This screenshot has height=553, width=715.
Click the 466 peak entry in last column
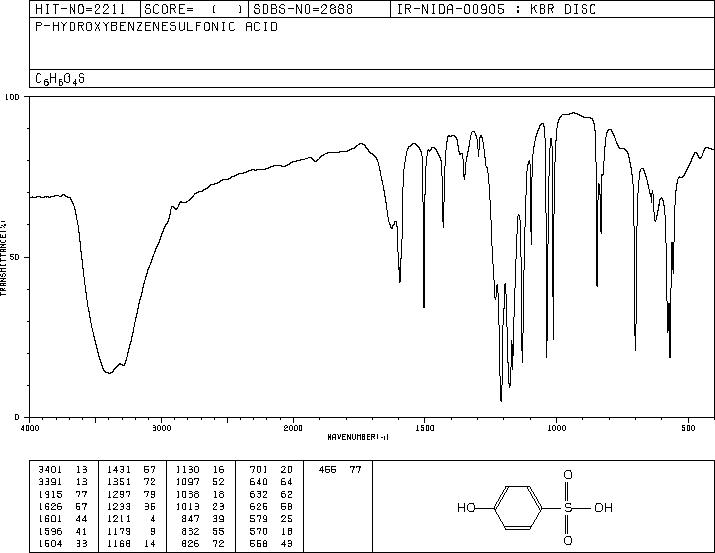point(340,470)
